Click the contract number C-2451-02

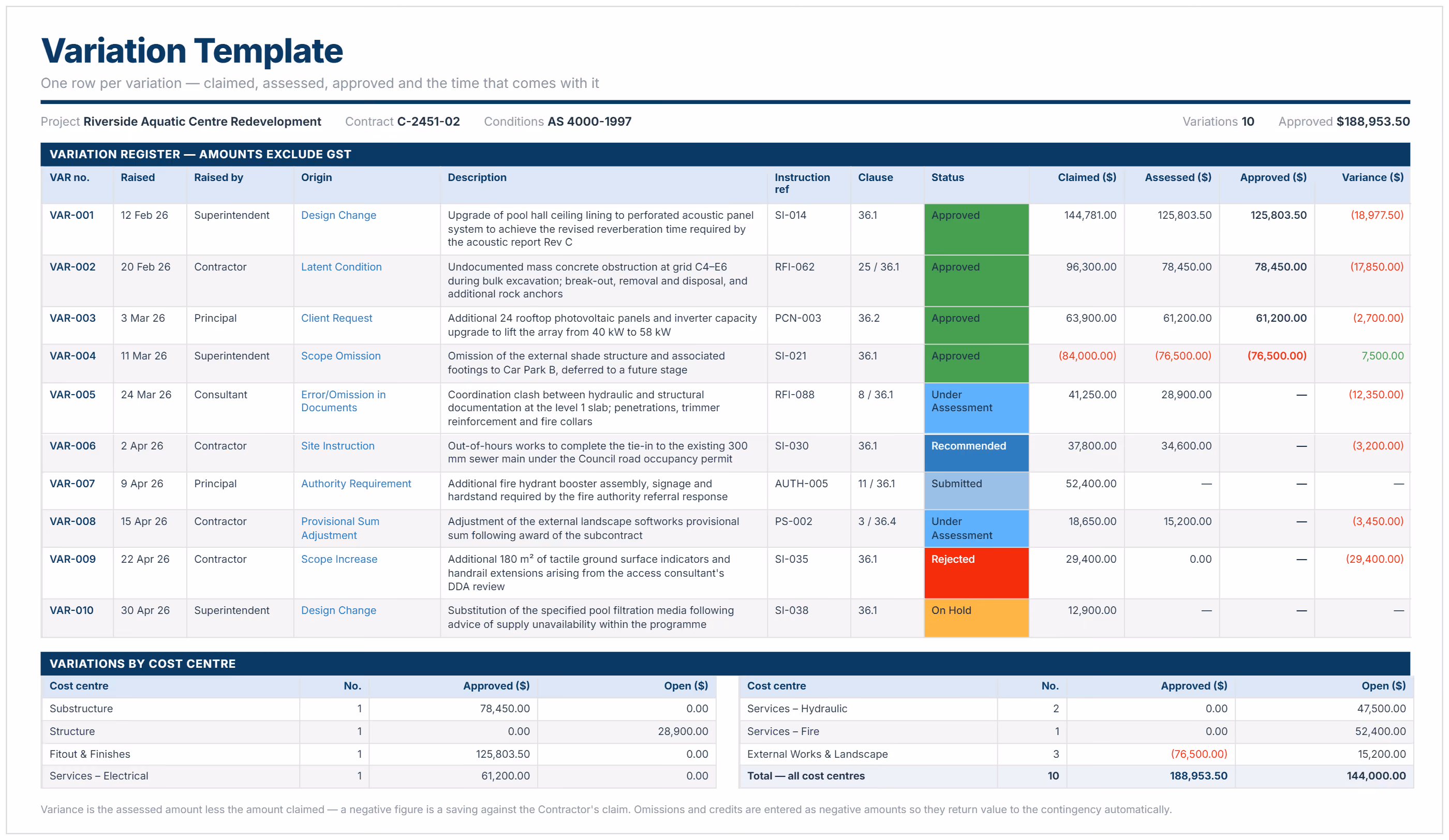point(428,122)
